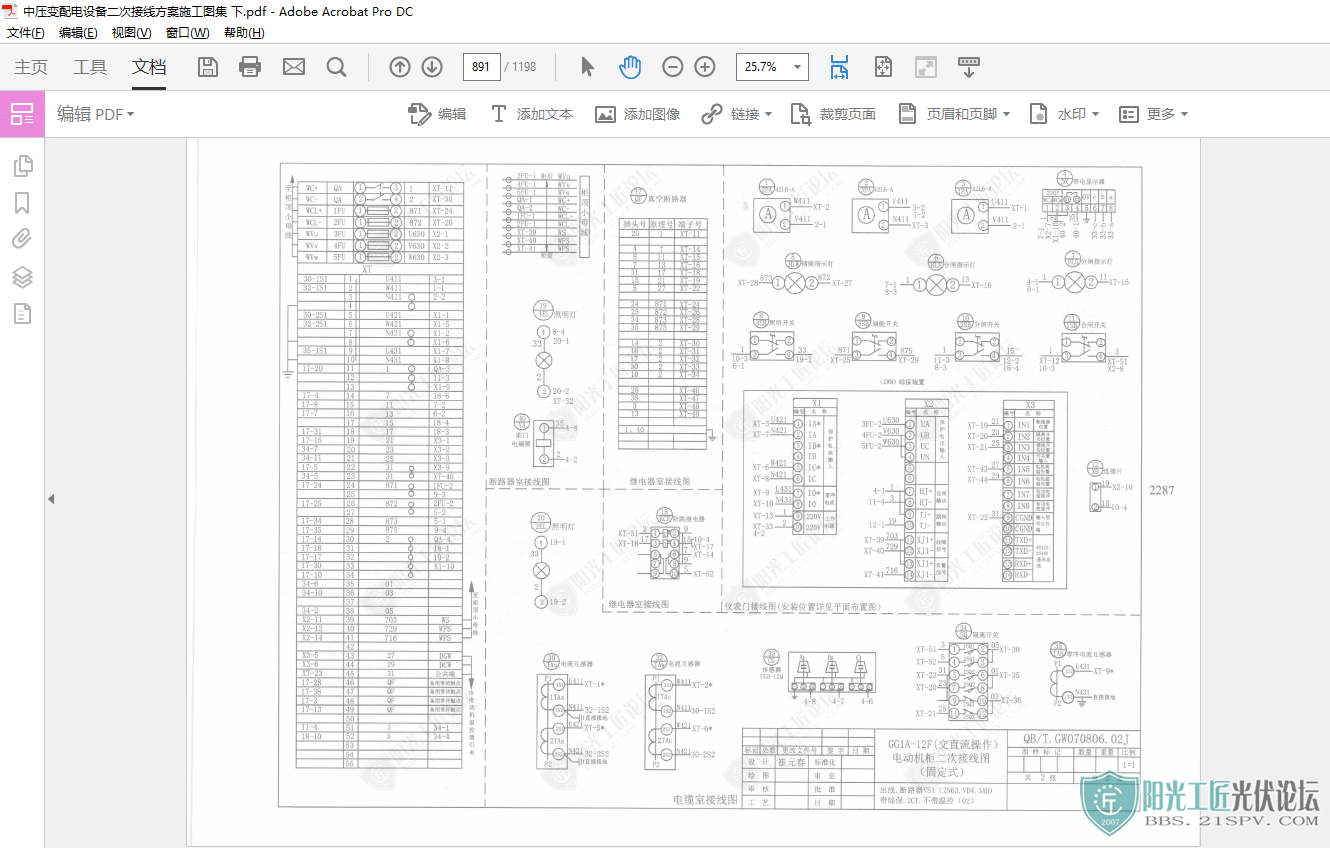Screen dimensions: 1330x848
Task: Click 添加图像 add image tool
Action: point(638,114)
